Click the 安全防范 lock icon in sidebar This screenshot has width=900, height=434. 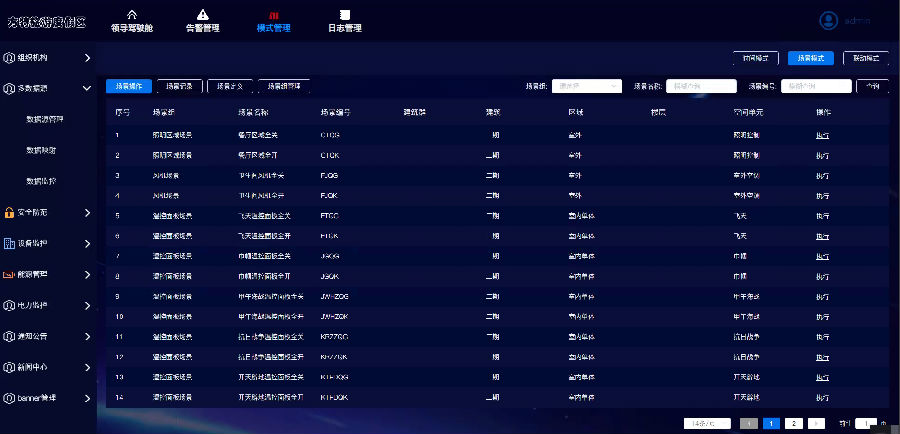pyautogui.click(x=9, y=213)
